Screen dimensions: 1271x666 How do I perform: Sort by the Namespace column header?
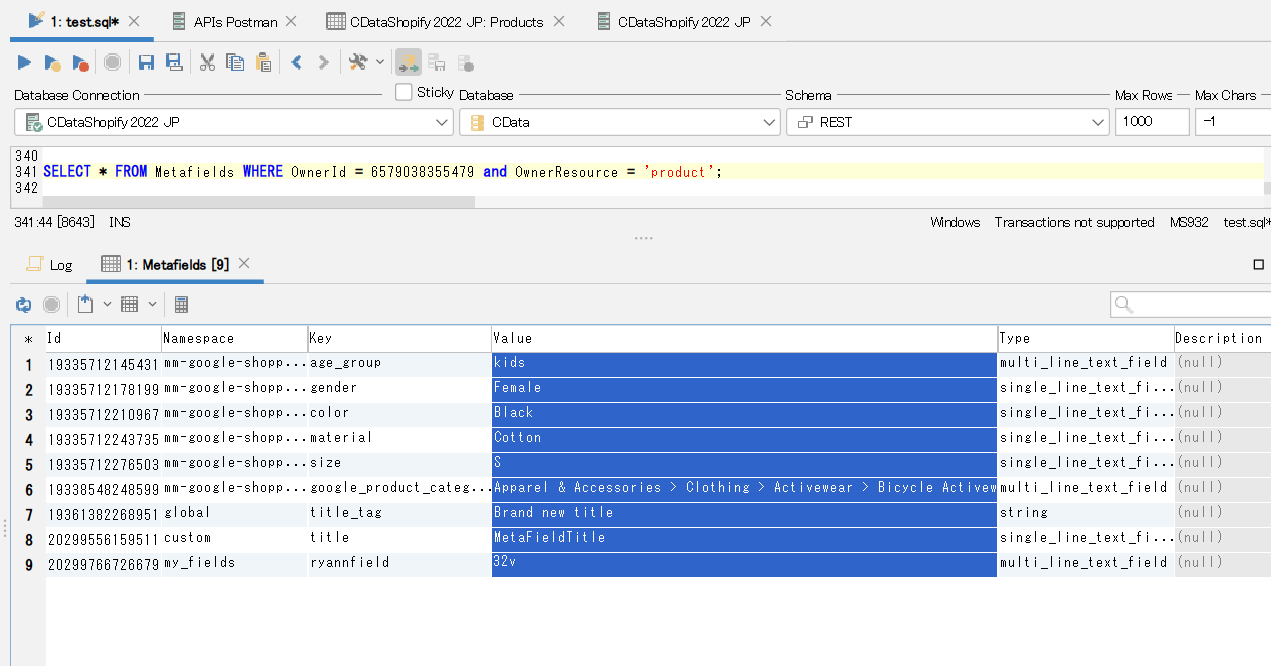[x=233, y=339]
